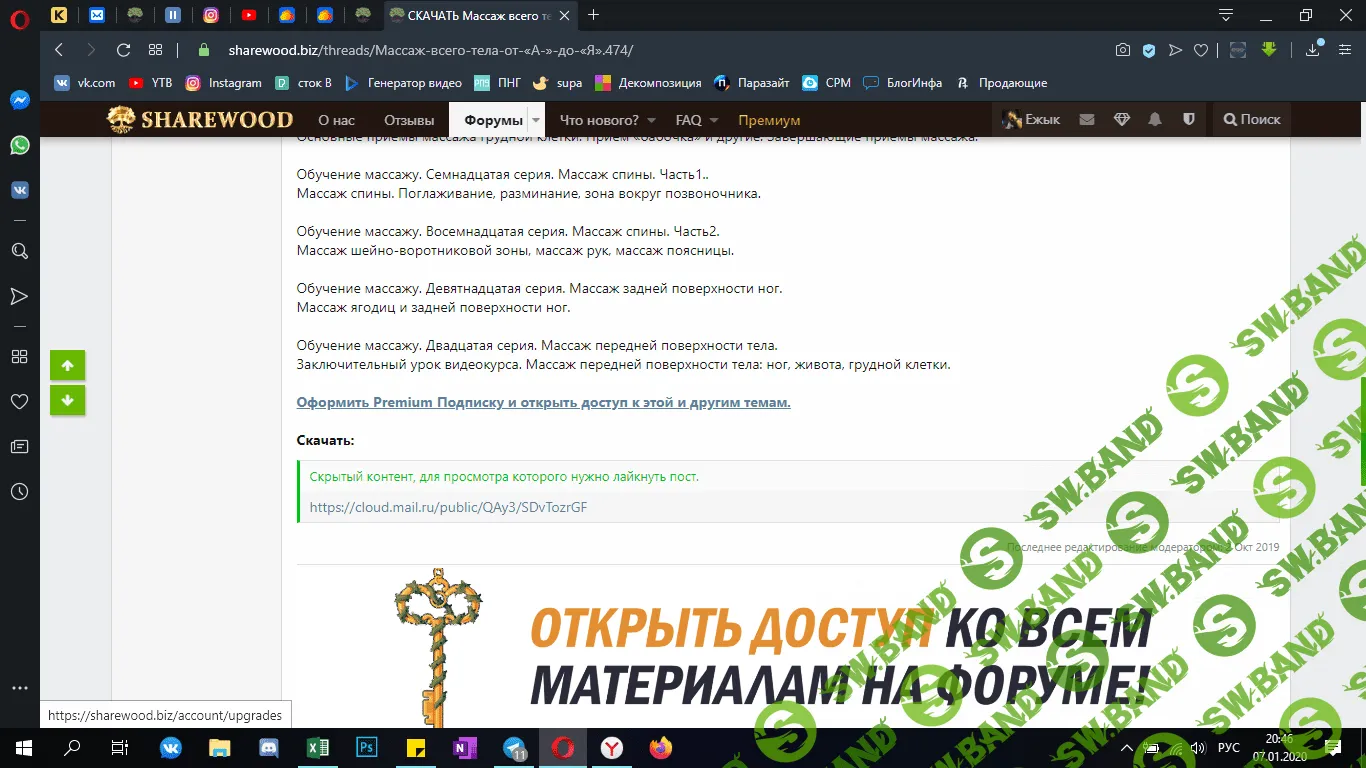
Task: Expand the Форумы dropdown arrow
Action: [x=536, y=120]
